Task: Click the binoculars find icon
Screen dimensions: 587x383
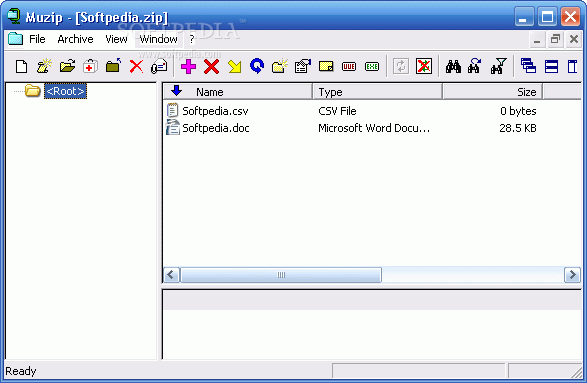Action: (453, 67)
